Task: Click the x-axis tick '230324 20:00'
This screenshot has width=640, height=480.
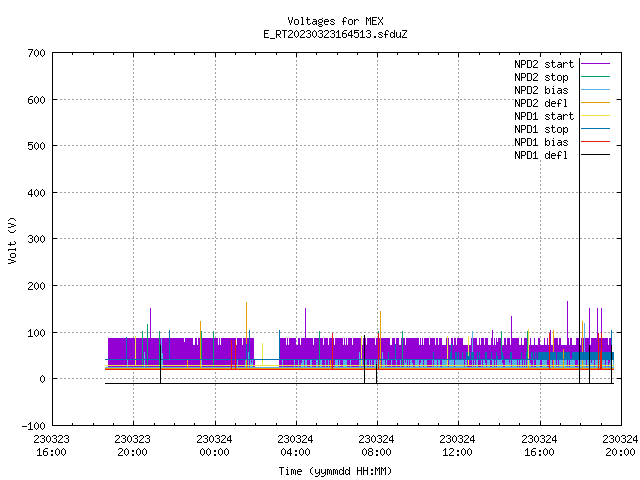Action: [x=620, y=446]
